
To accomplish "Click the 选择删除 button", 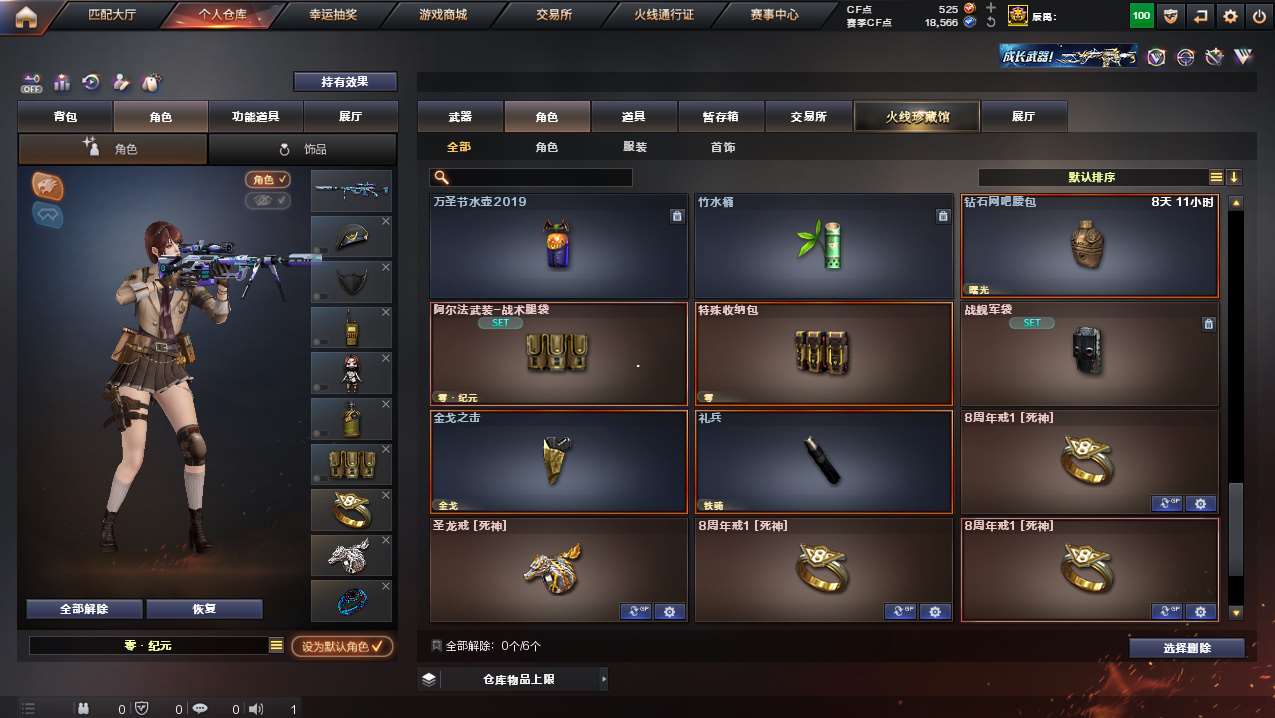I will tap(1187, 648).
